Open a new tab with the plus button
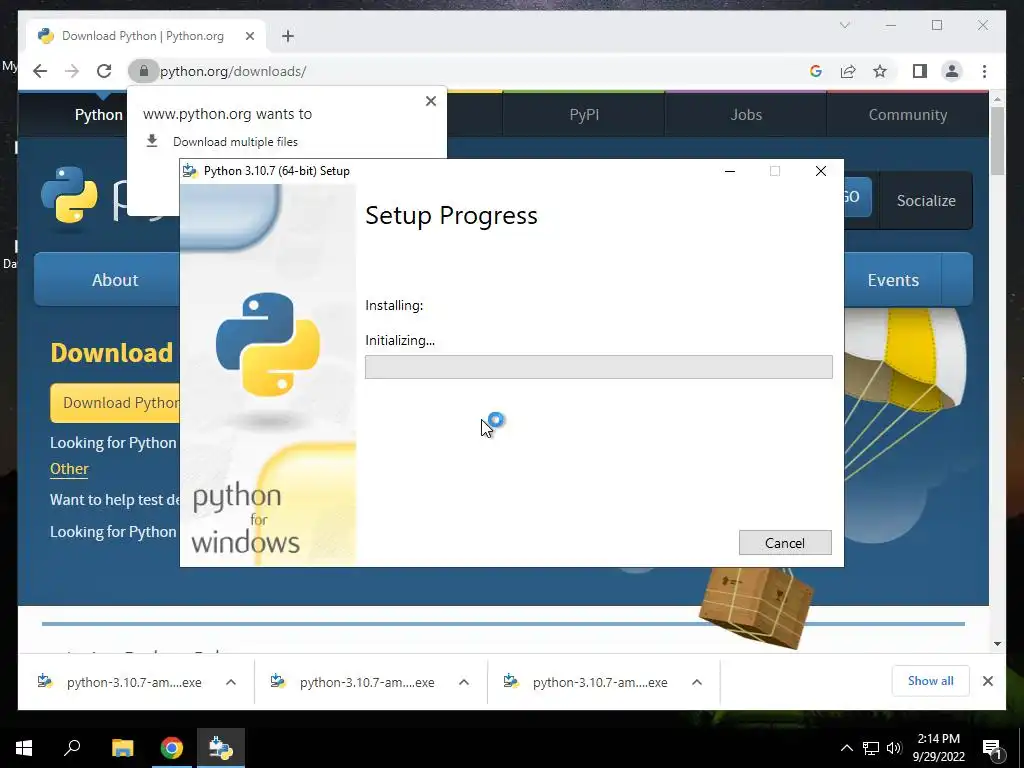 288,36
